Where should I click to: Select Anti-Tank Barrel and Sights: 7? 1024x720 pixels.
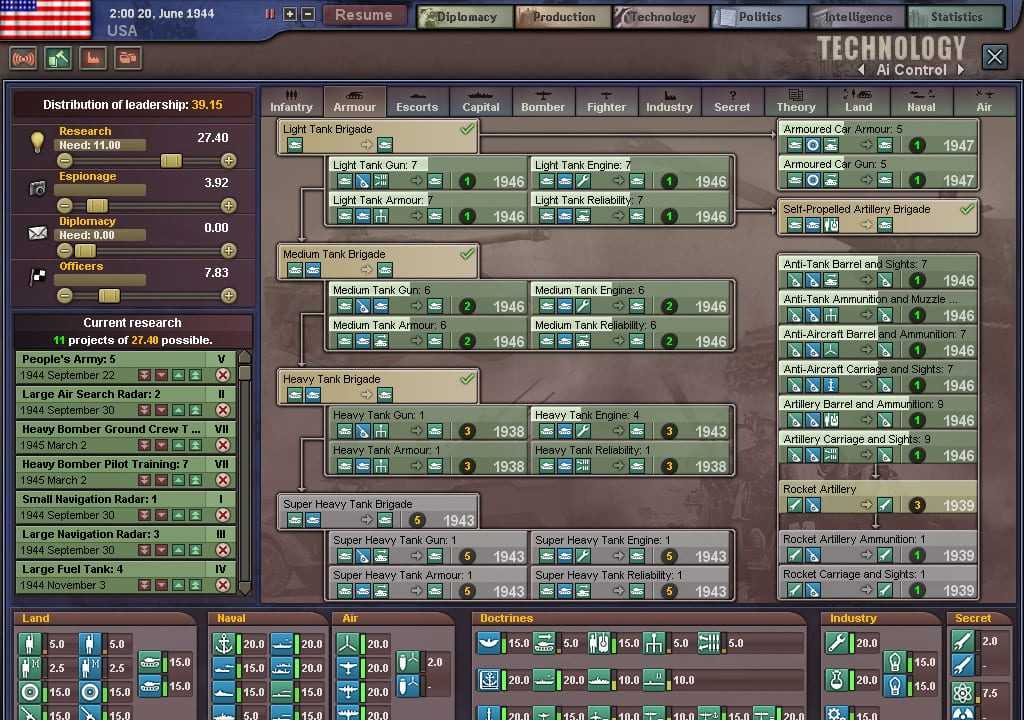(x=878, y=272)
